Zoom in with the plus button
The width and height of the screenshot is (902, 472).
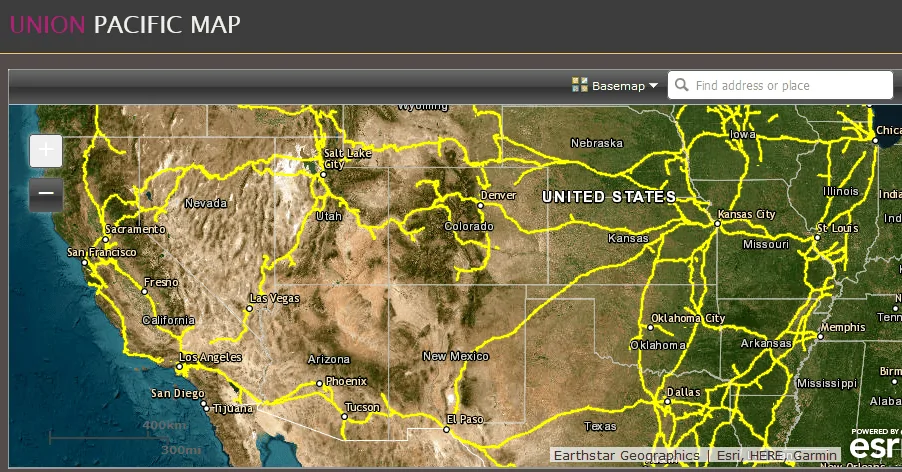click(46, 151)
